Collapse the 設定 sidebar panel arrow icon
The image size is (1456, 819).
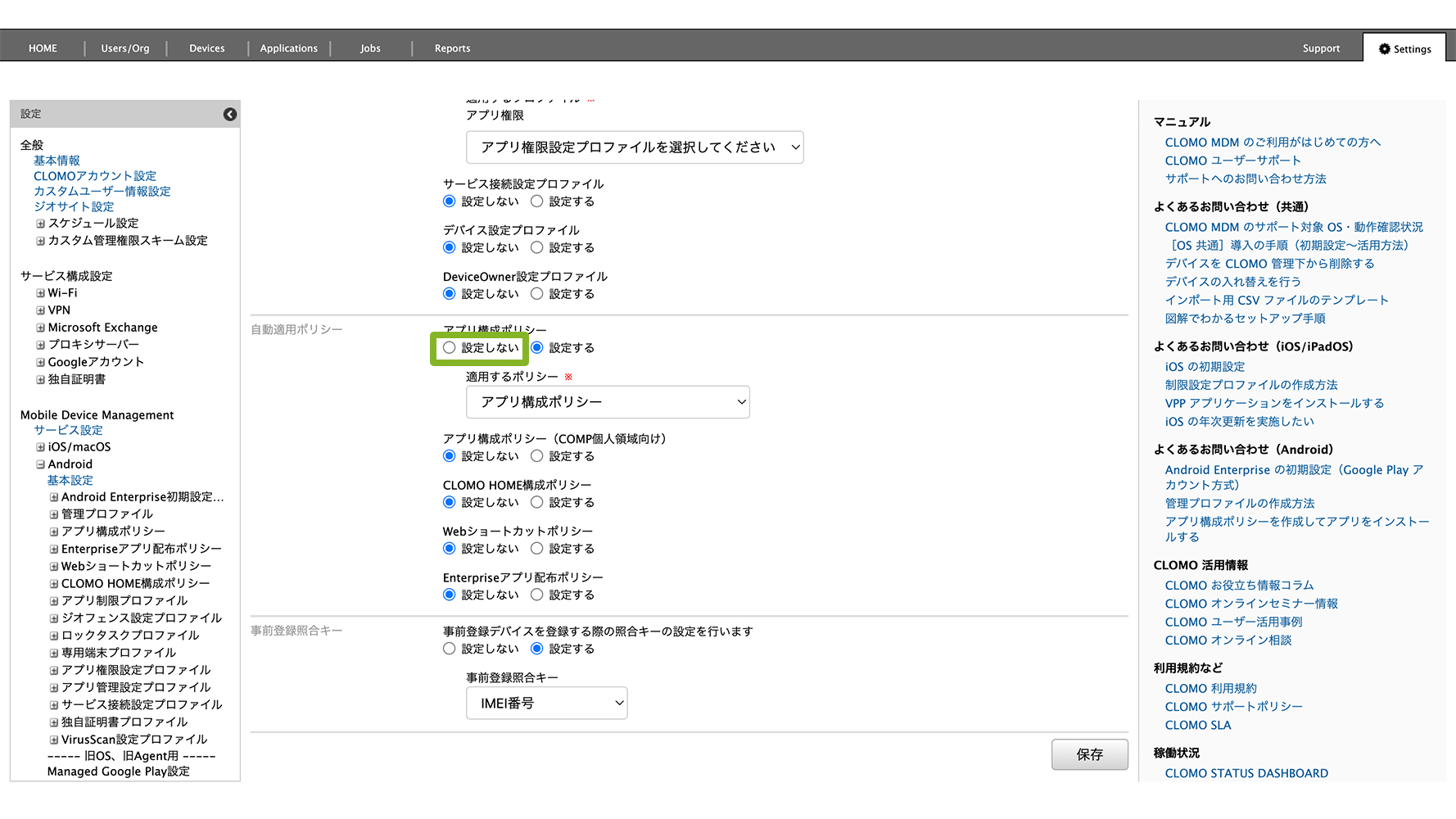click(230, 115)
